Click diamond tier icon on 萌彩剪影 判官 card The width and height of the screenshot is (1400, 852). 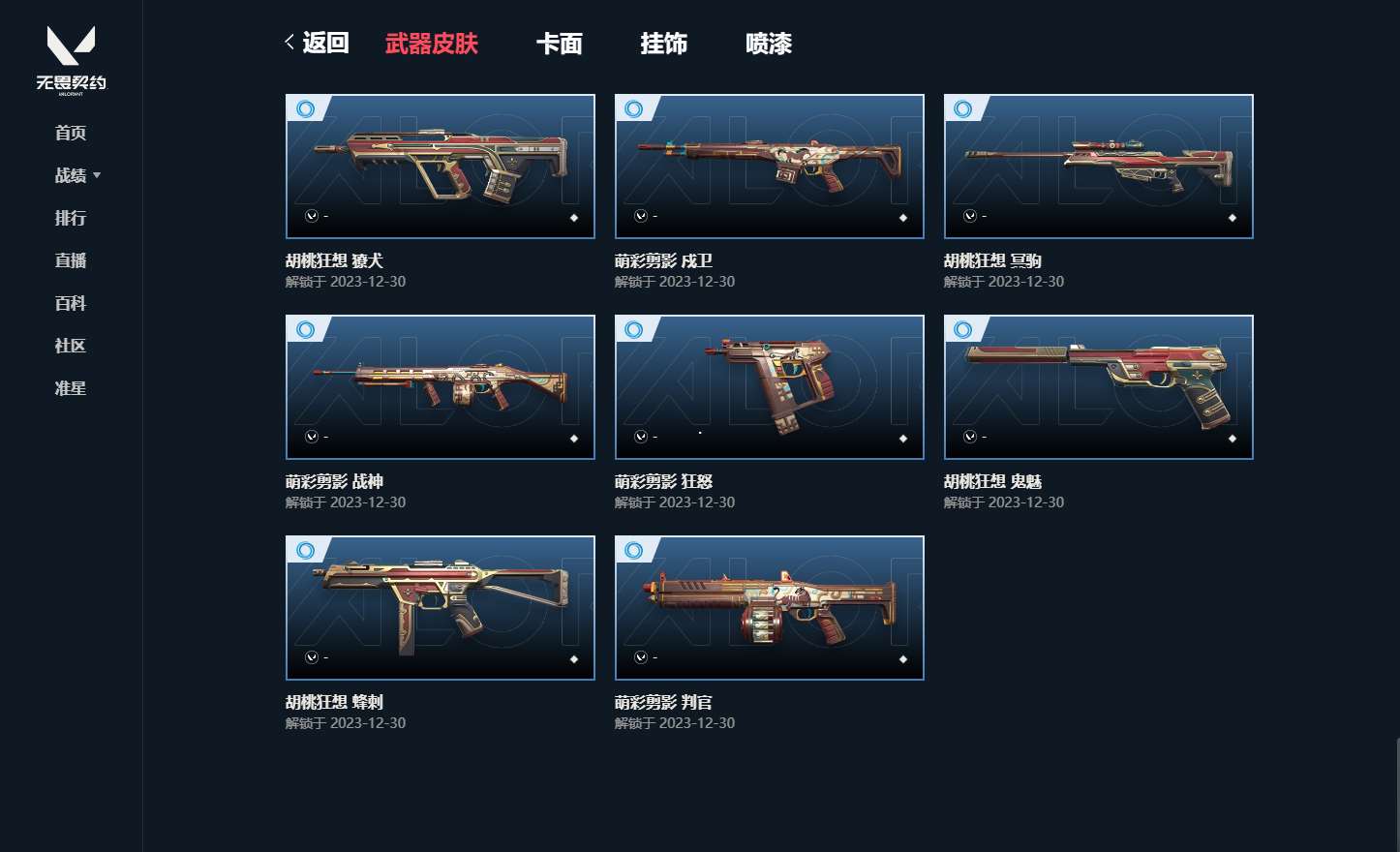903,659
